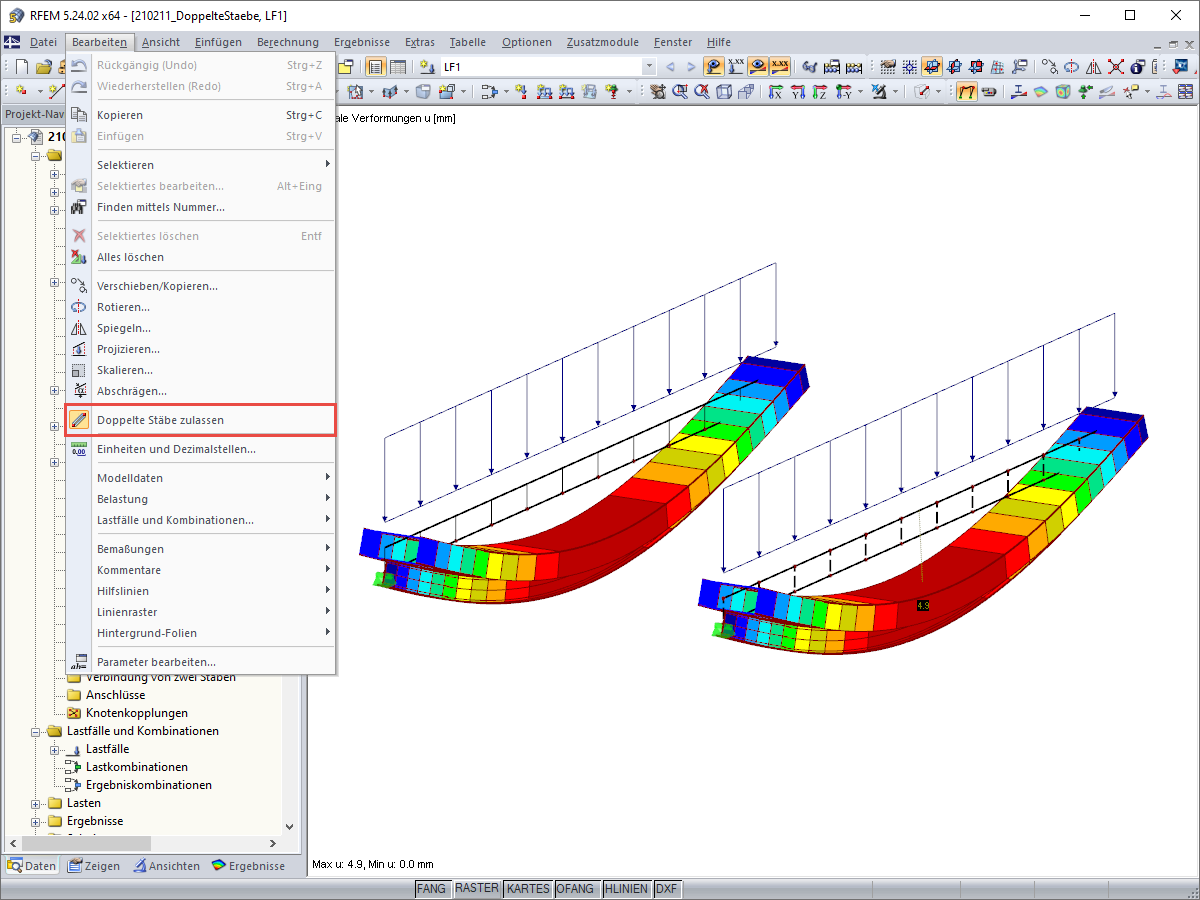Open the Zusatzmodule menu
Viewport: 1200px width, 900px height.
[x=602, y=42]
